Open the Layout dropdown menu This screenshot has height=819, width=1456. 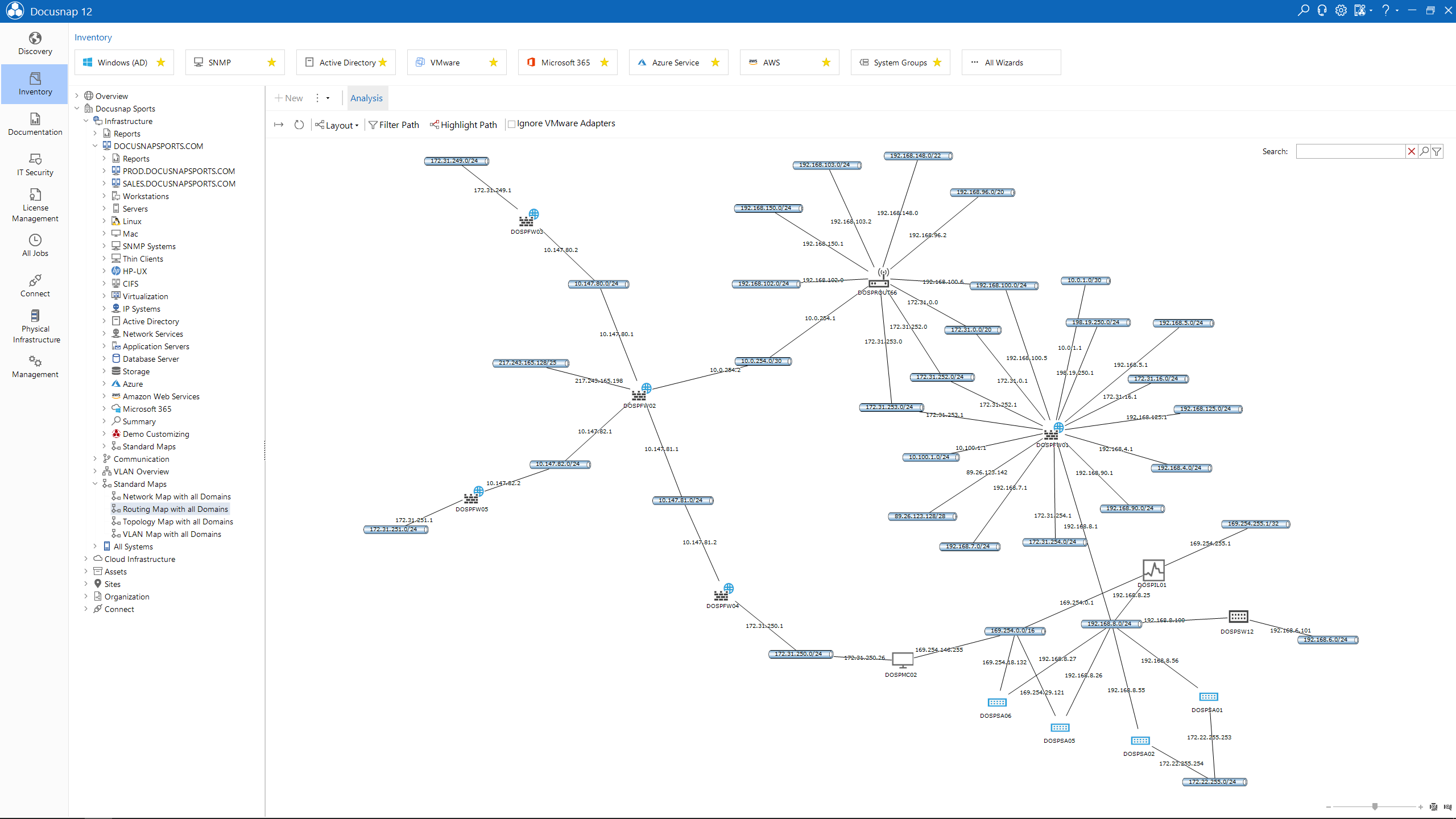point(338,125)
